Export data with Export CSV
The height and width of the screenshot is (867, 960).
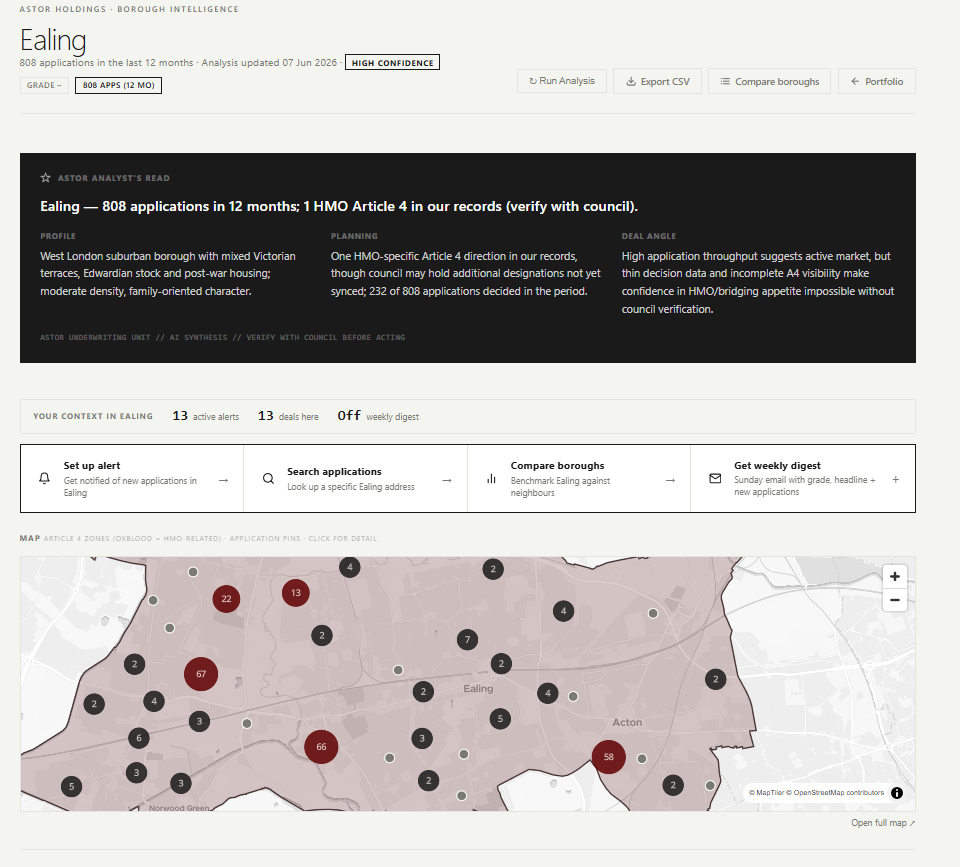[x=657, y=81]
